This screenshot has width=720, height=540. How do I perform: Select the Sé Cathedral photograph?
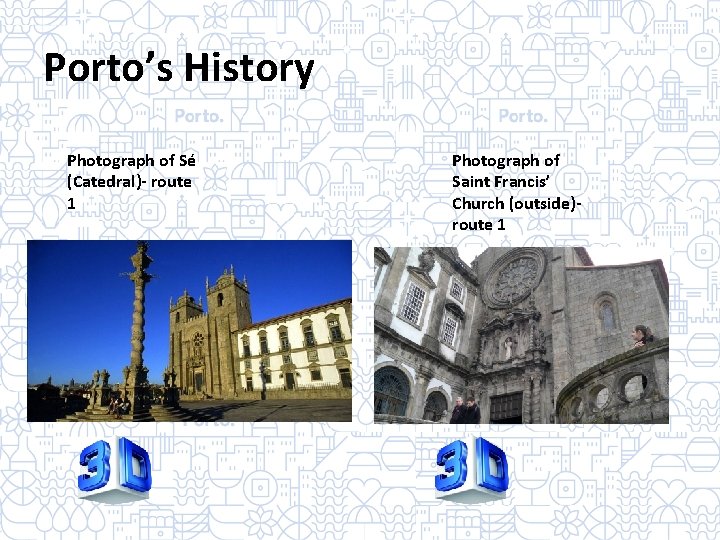(x=190, y=331)
